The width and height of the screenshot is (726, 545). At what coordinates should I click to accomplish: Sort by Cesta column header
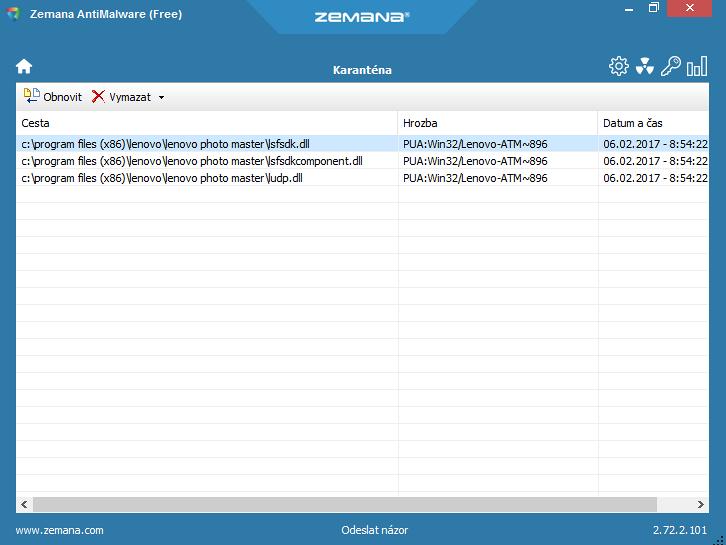click(x=207, y=123)
